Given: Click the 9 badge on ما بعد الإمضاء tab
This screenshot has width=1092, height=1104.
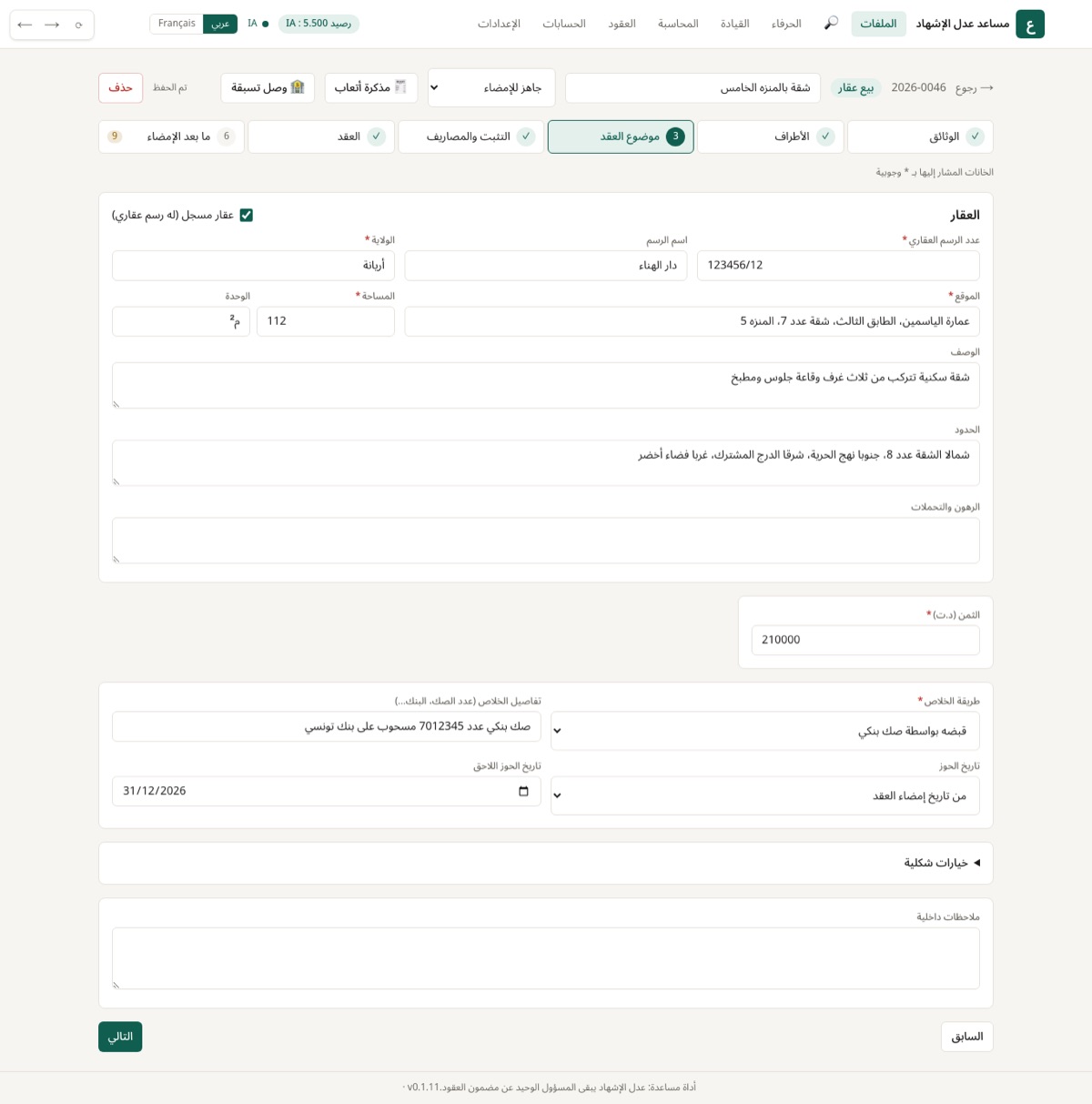Looking at the screenshot, I should (x=115, y=137).
